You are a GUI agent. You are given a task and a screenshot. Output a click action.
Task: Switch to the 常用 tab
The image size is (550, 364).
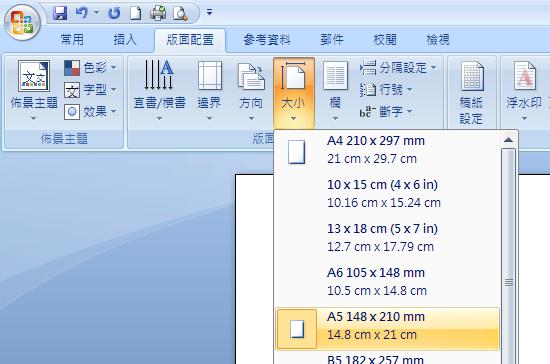click(72, 39)
